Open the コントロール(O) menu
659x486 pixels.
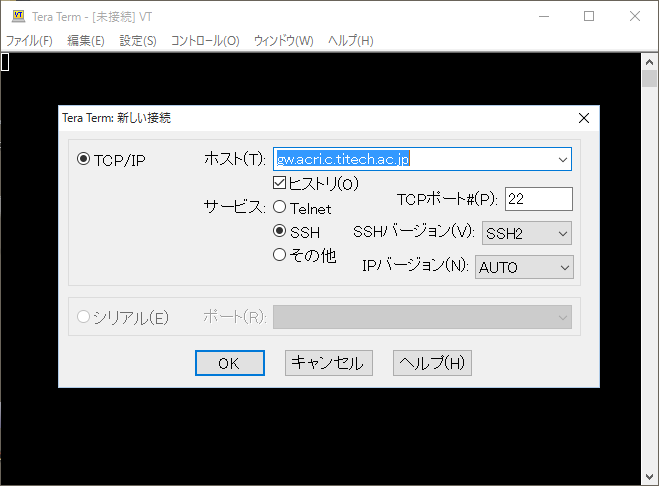coord(205,41)
